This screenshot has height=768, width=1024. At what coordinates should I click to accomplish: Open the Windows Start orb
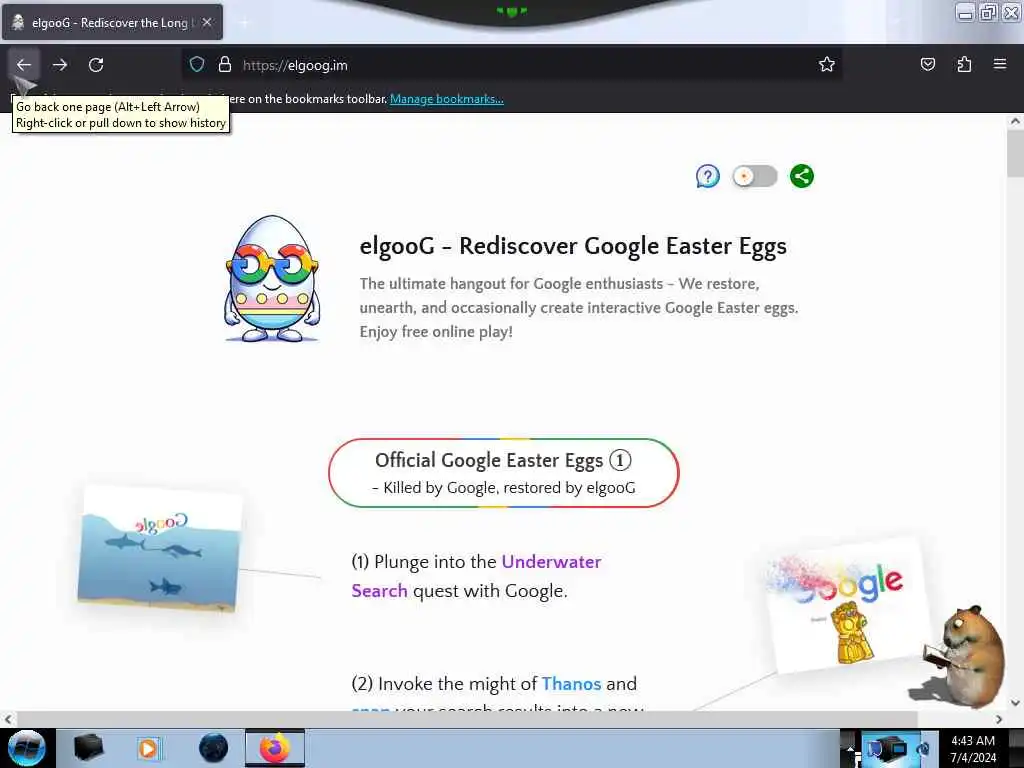(x=27, y=748)
